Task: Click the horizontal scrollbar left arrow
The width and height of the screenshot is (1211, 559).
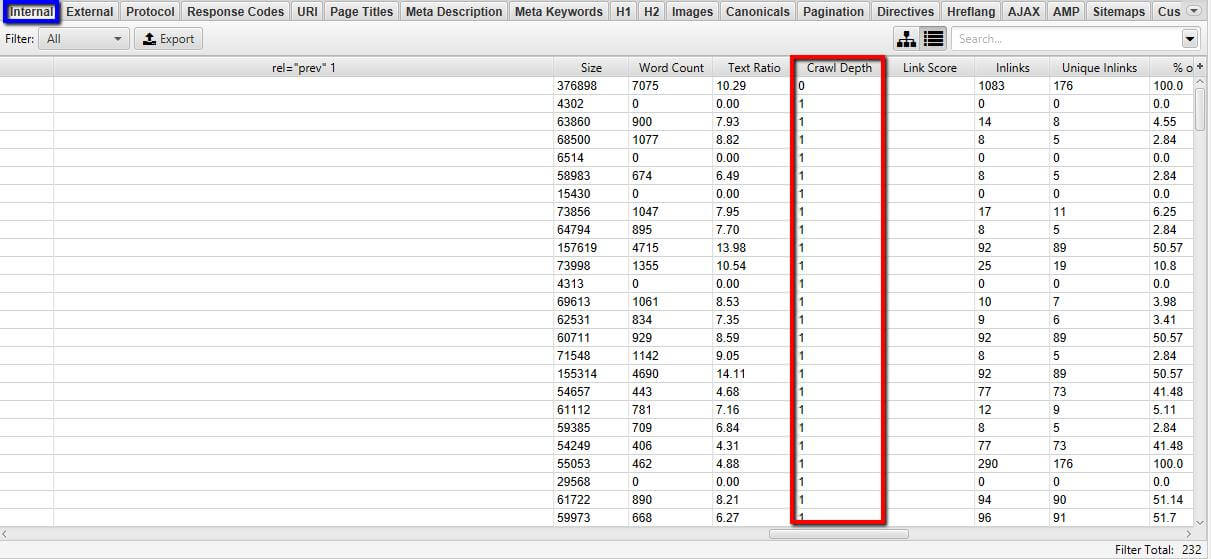Action: pos(5,534)
